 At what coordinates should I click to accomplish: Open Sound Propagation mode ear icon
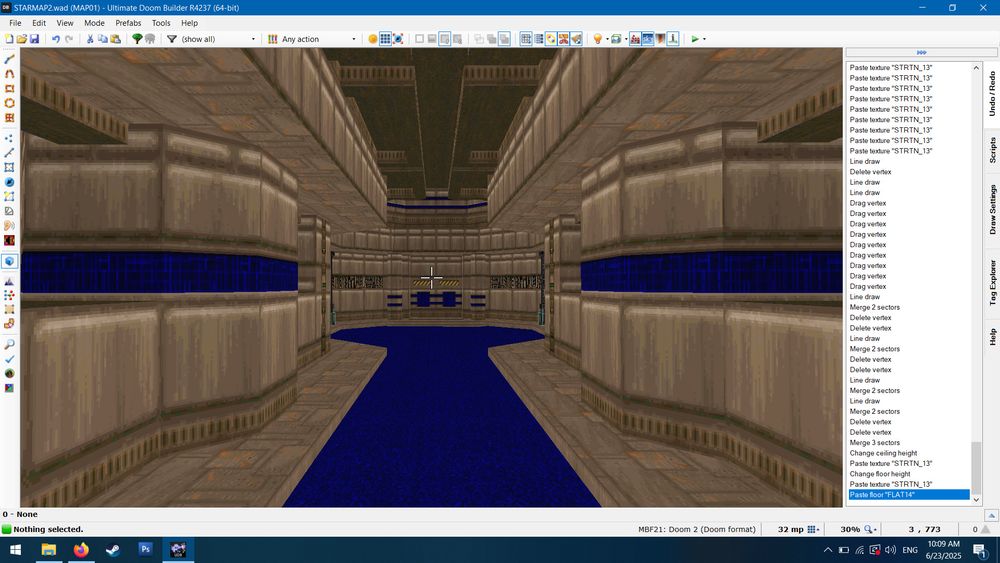point(9,225)
